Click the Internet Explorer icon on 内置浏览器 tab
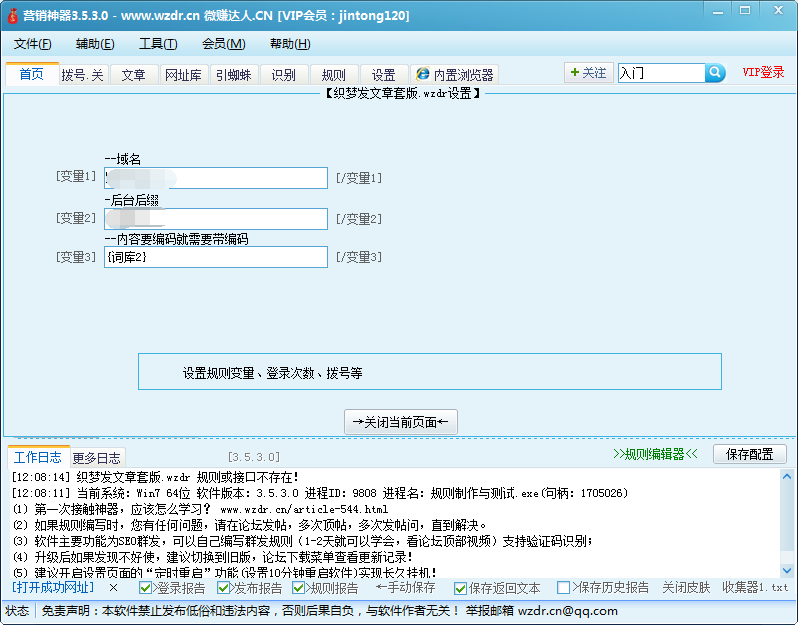This screenshot has height=625, width=798. (x=423, y=74)
